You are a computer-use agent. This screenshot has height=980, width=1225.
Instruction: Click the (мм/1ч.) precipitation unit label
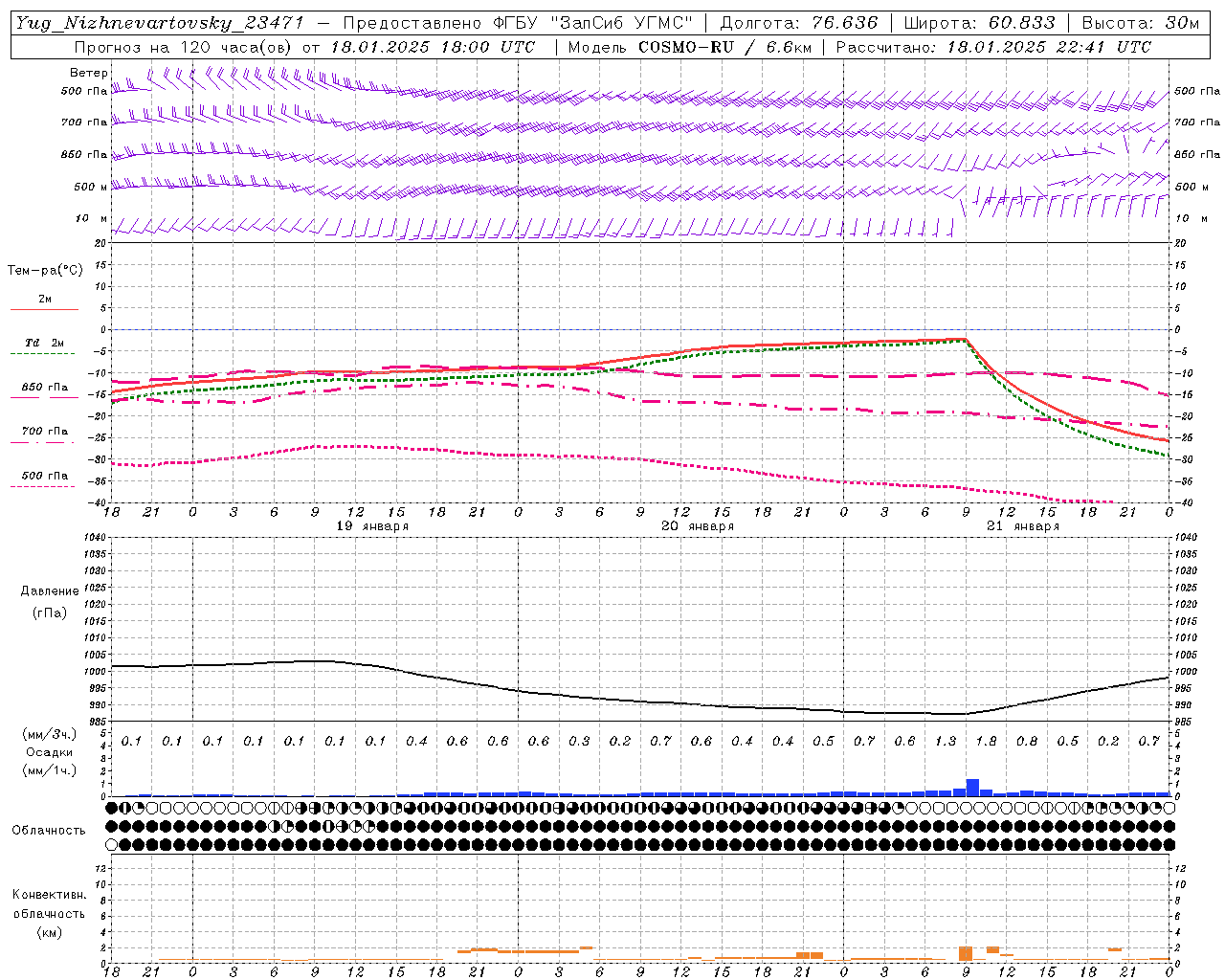(x=50, y=770)
